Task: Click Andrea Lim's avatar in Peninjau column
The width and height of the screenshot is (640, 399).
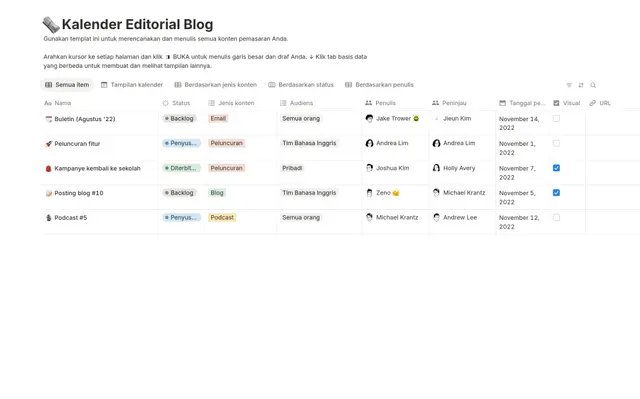Action: tap(436, 143)
